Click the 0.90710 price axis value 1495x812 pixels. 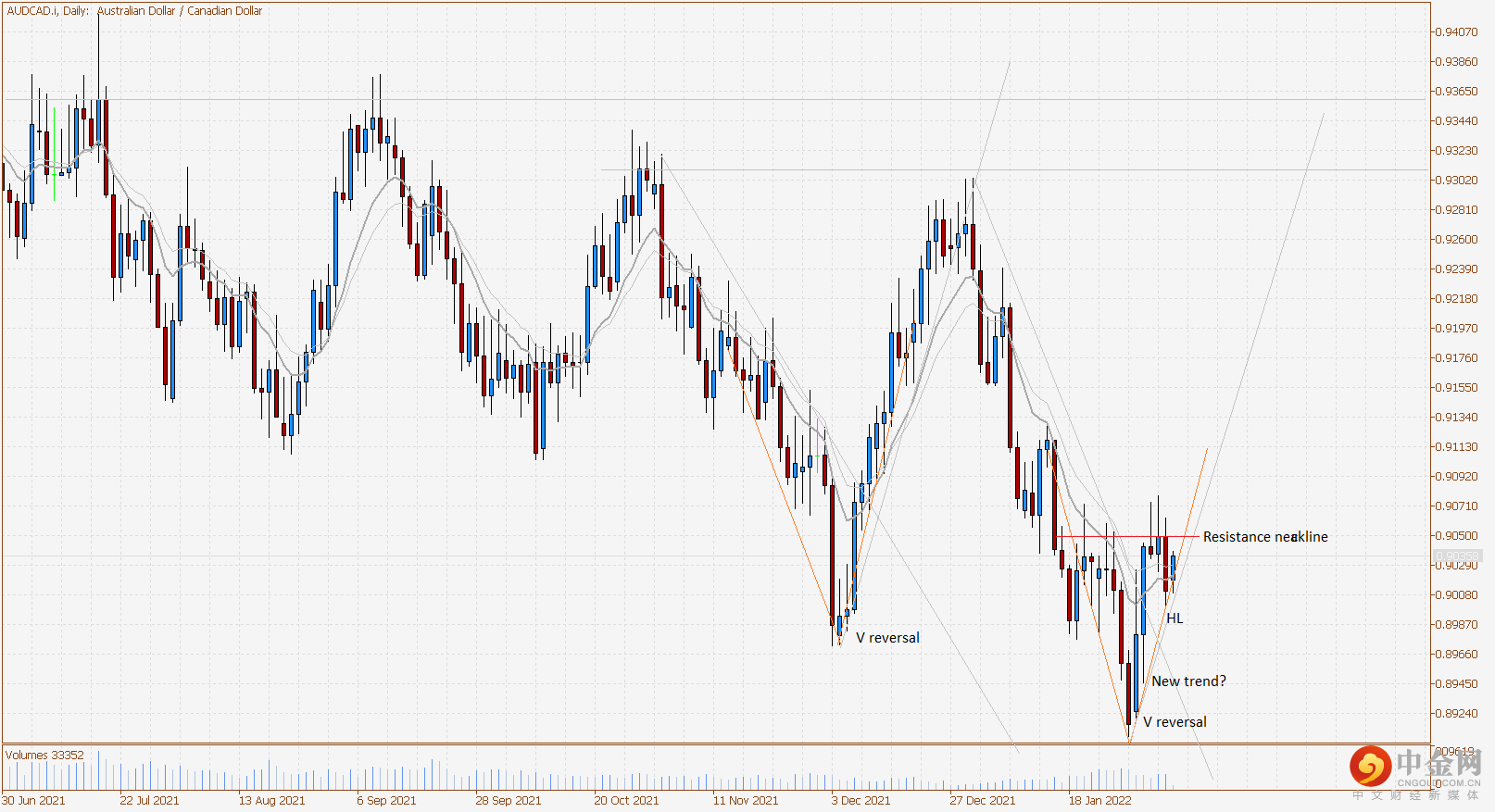pos(1456,506)
